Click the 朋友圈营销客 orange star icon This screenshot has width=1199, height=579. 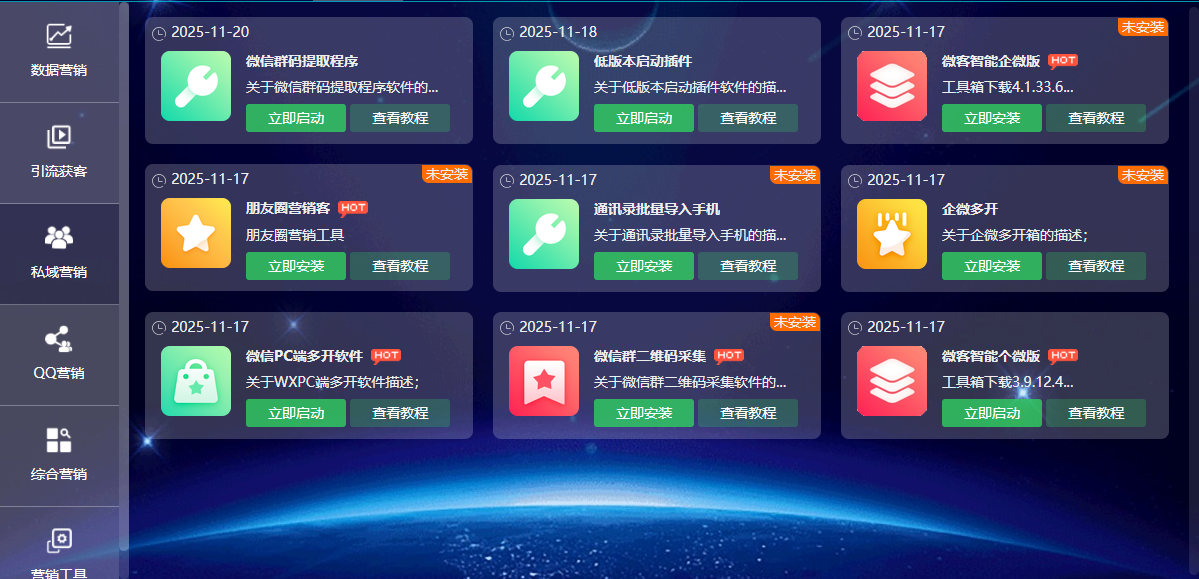click(195, 234)
